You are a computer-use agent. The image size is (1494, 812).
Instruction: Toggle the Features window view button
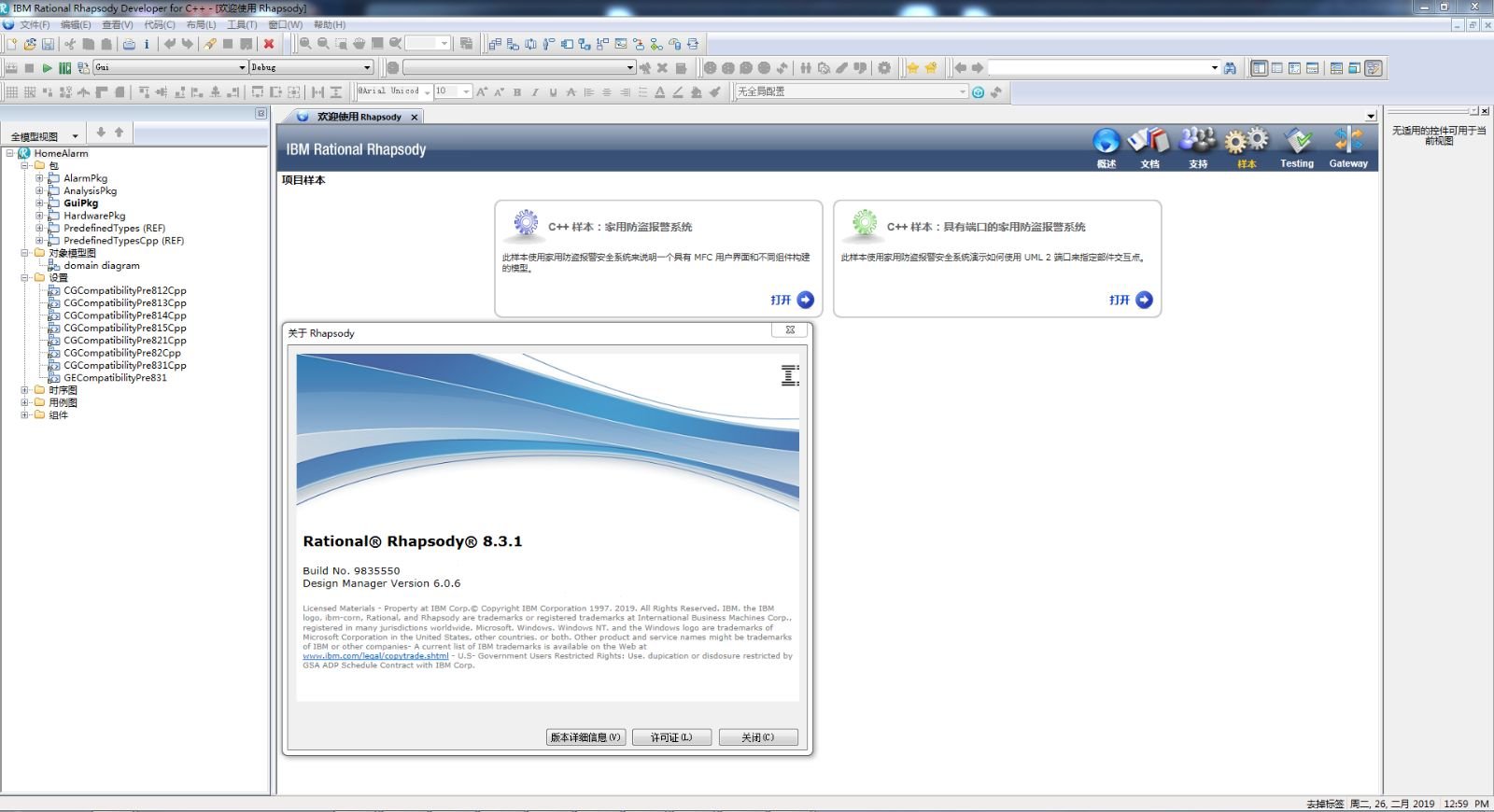tap(1294, 68)
